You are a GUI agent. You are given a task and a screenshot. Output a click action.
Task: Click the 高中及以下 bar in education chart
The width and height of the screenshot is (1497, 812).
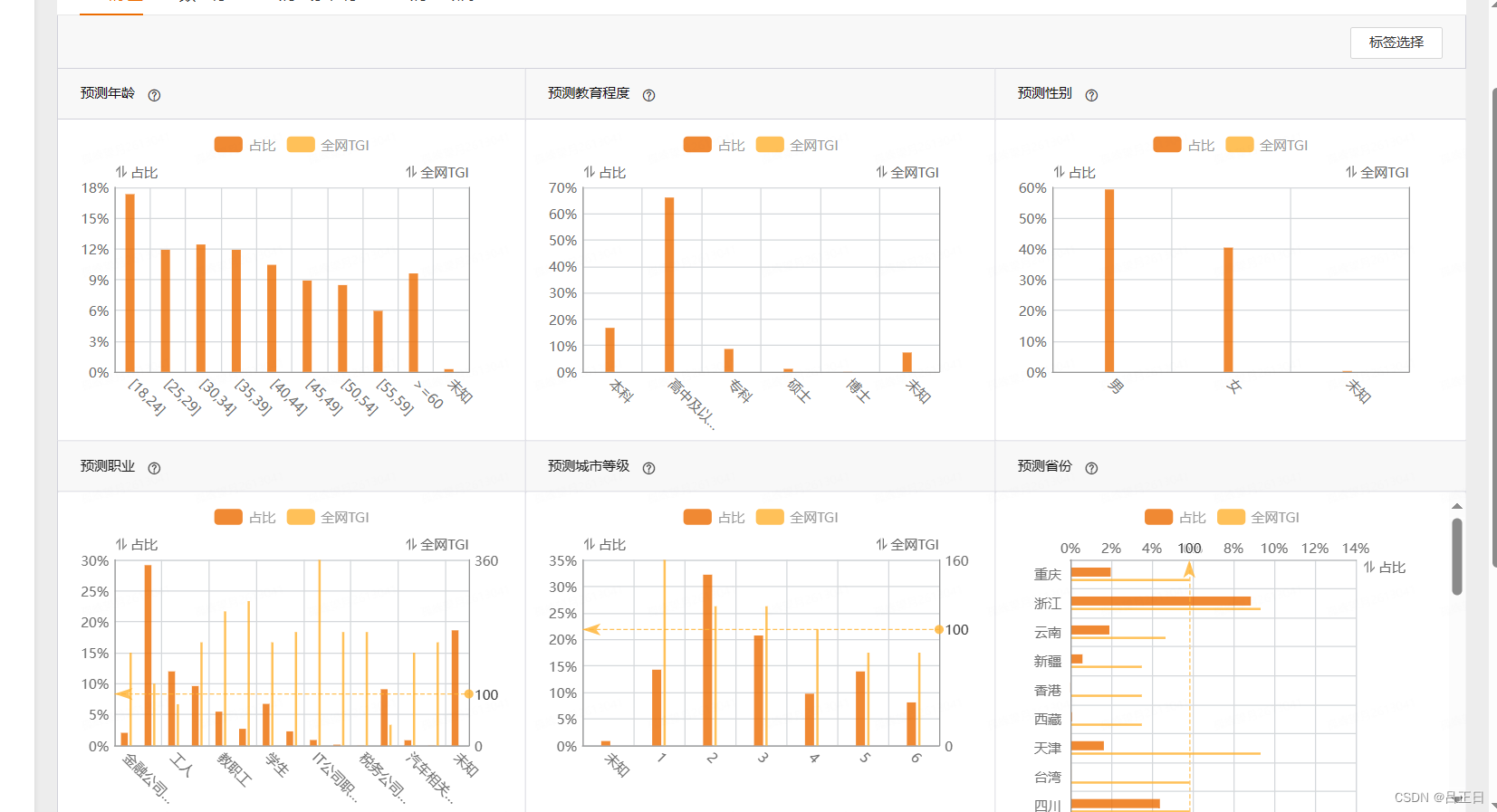click(x=669, y=284)
